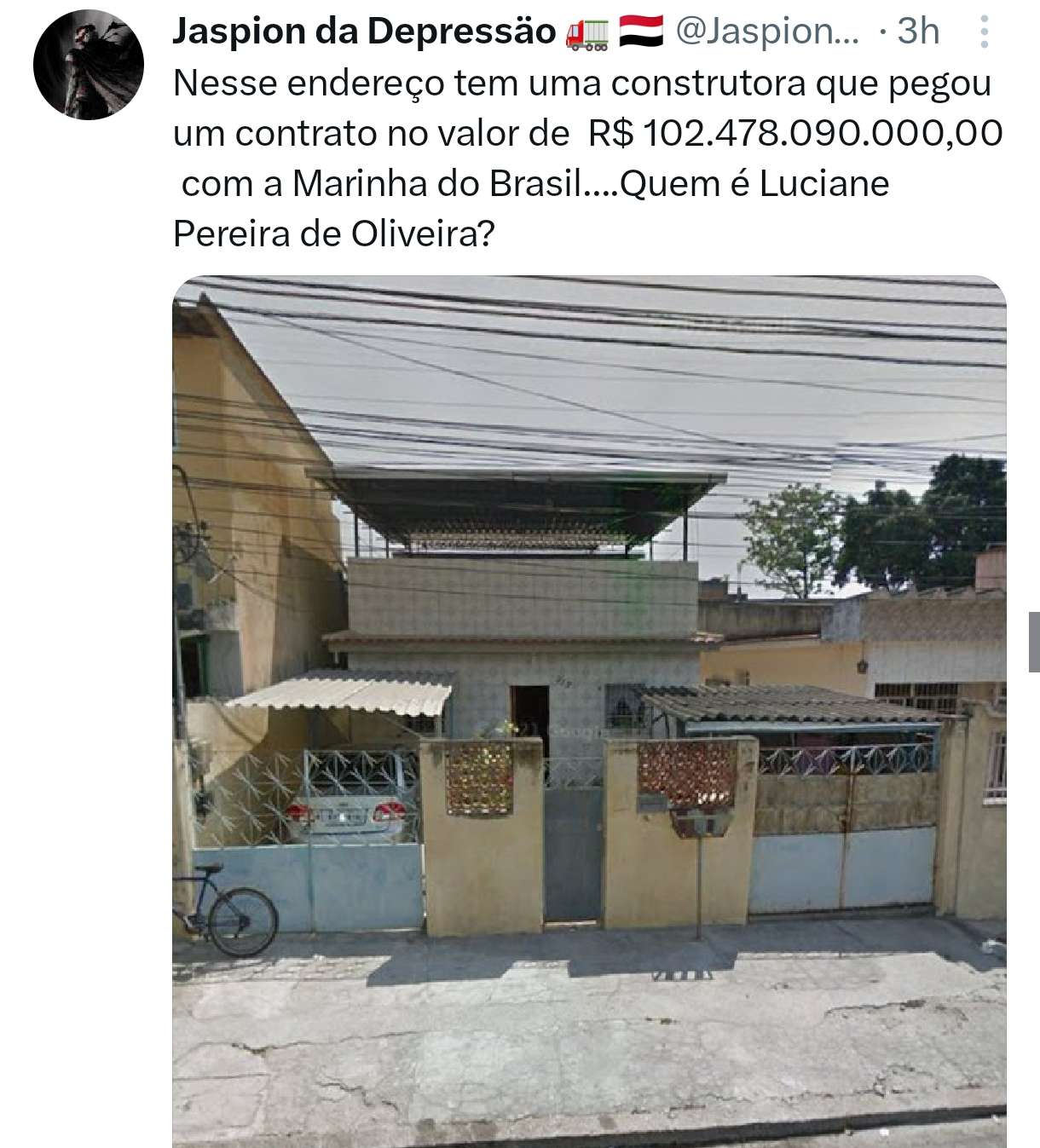1040x1148 pixels.
Task: Click the scrollbar handle on right edge
Action: pos(1034,642)
